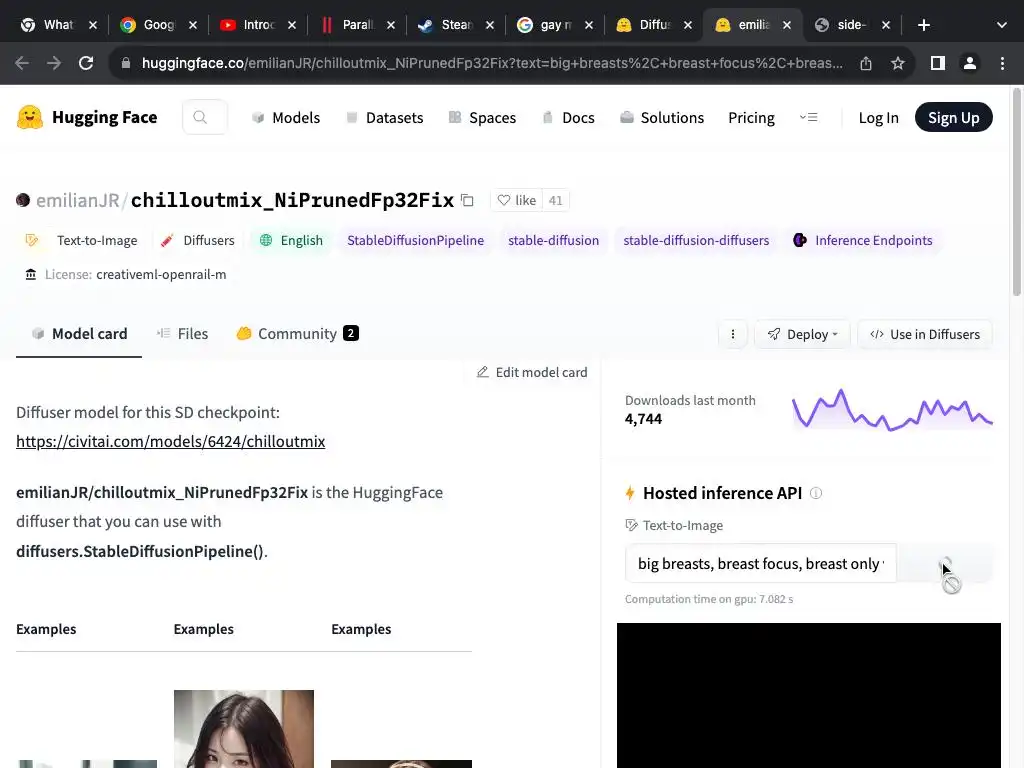This screenshot has height=768, width=1024.
Task: Click the Sign Up button
Action: click(953, 118)
